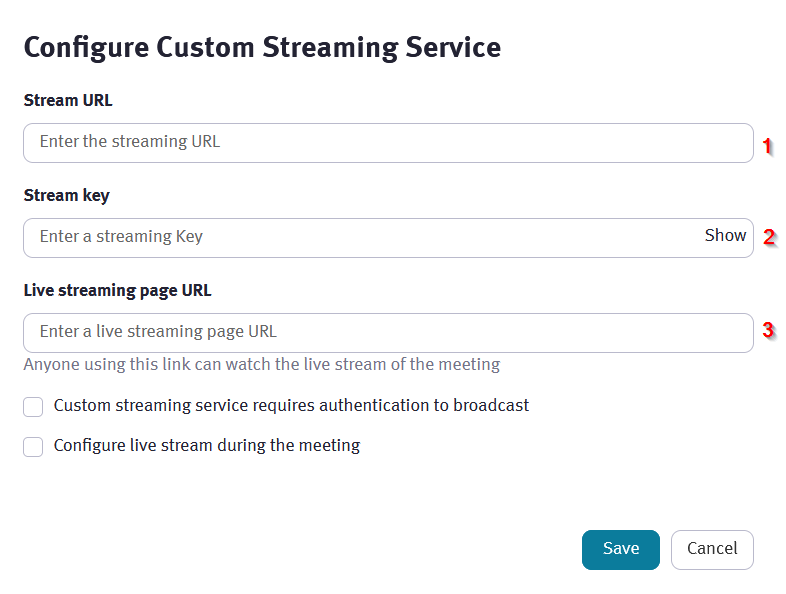
Task: Click the 'Enter a live streaming page URL' placeholder
Action: click(158, 331)
